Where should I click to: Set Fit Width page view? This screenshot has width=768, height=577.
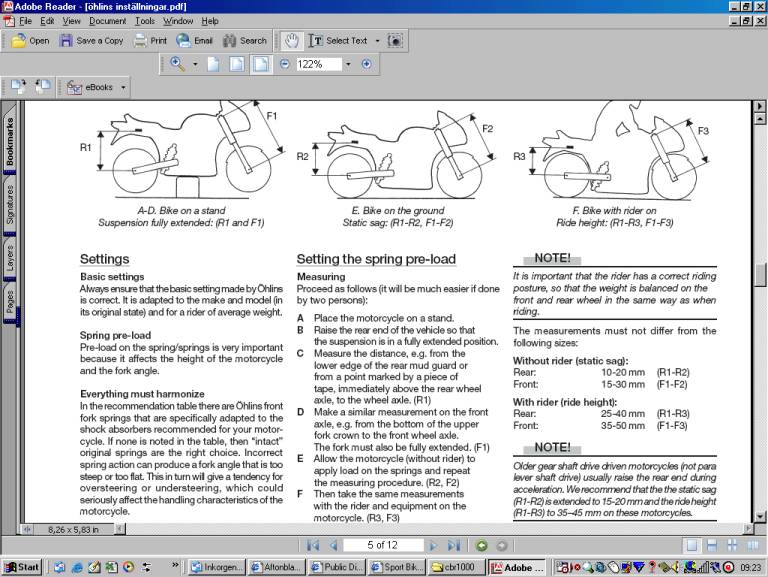pos(261,64)
